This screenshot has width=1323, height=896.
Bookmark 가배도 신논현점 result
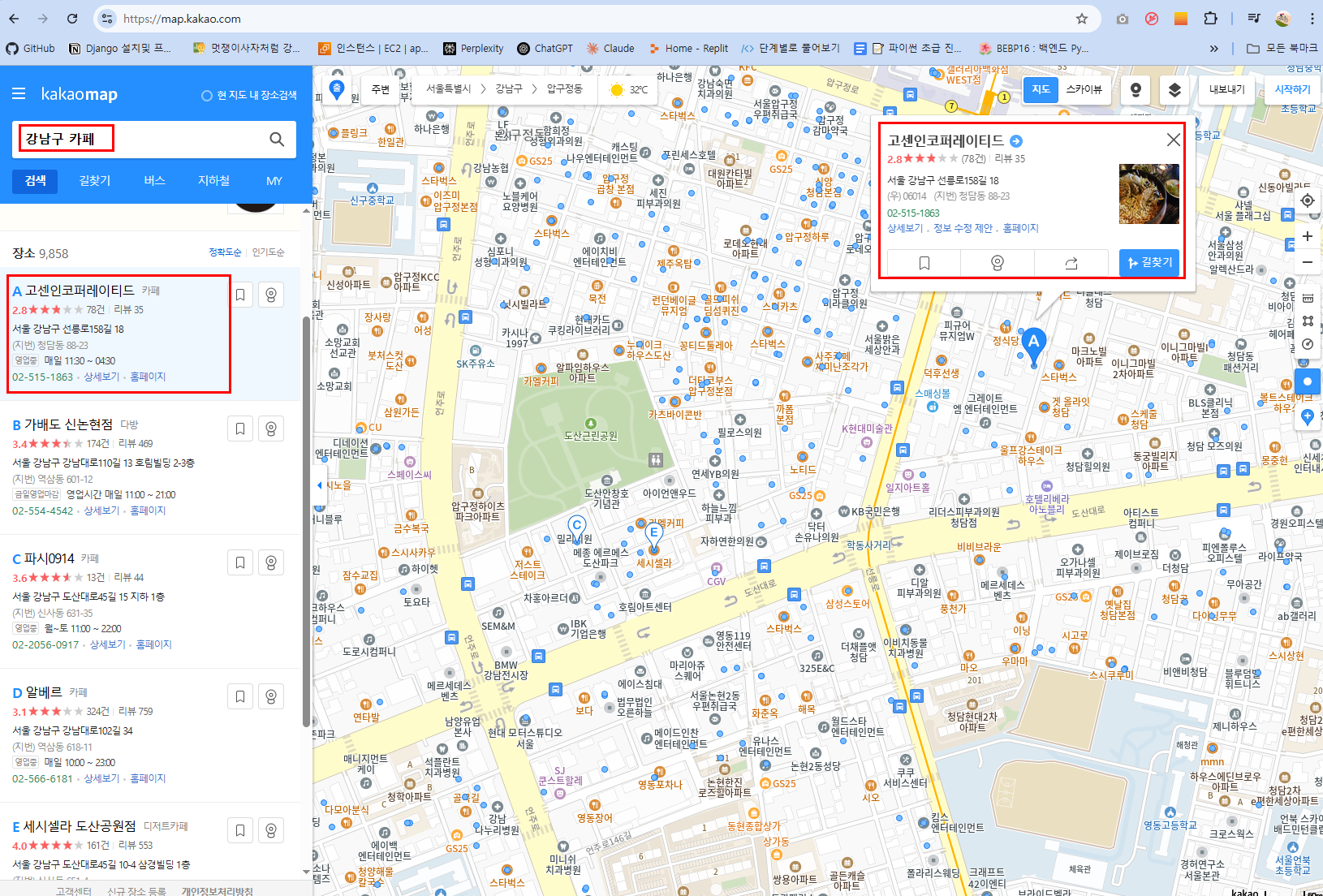click(x=240, y=429)
